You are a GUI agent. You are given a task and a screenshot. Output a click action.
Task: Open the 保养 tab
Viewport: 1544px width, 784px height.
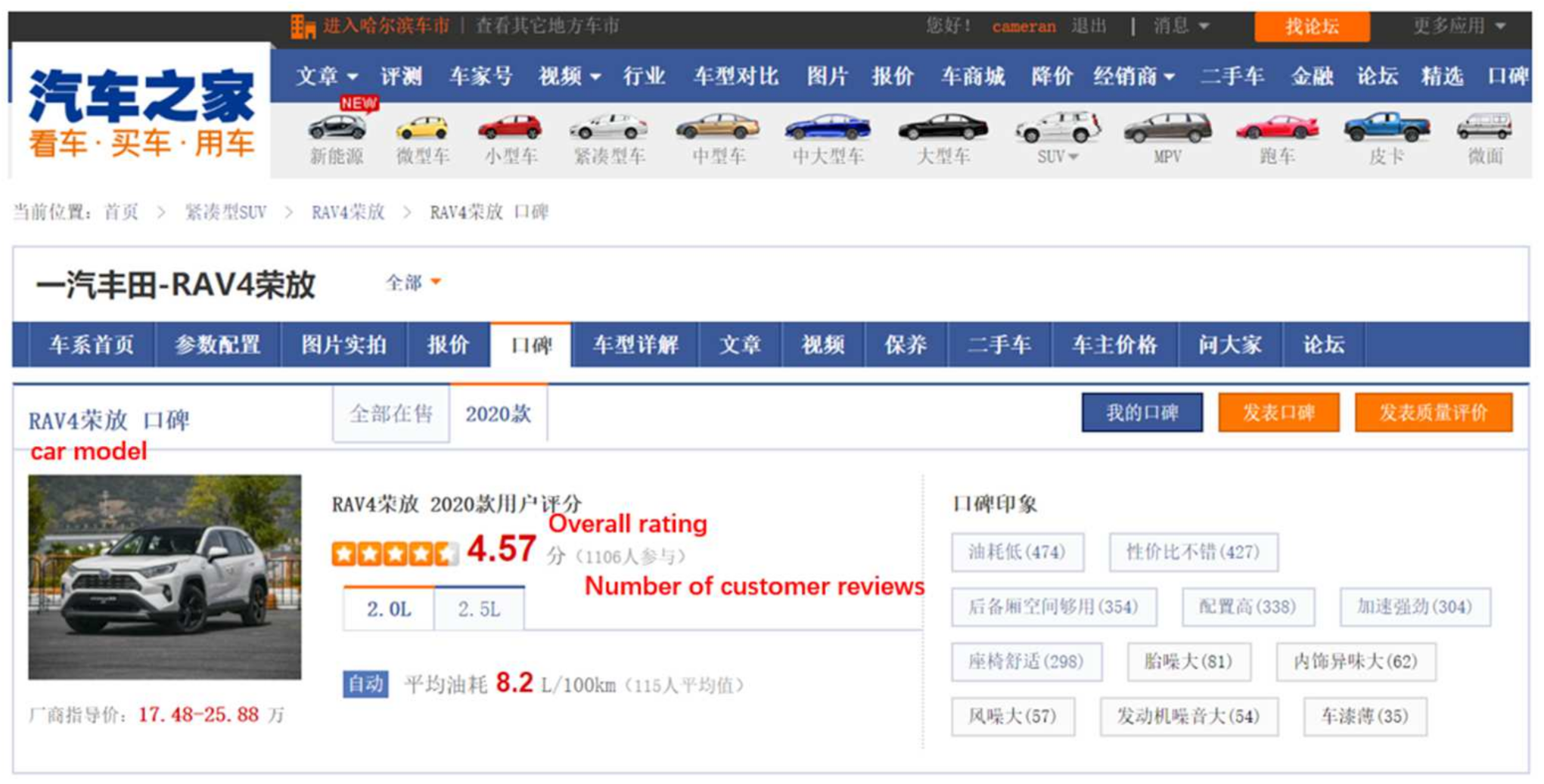pyautogui.click(x=906, y=346)
